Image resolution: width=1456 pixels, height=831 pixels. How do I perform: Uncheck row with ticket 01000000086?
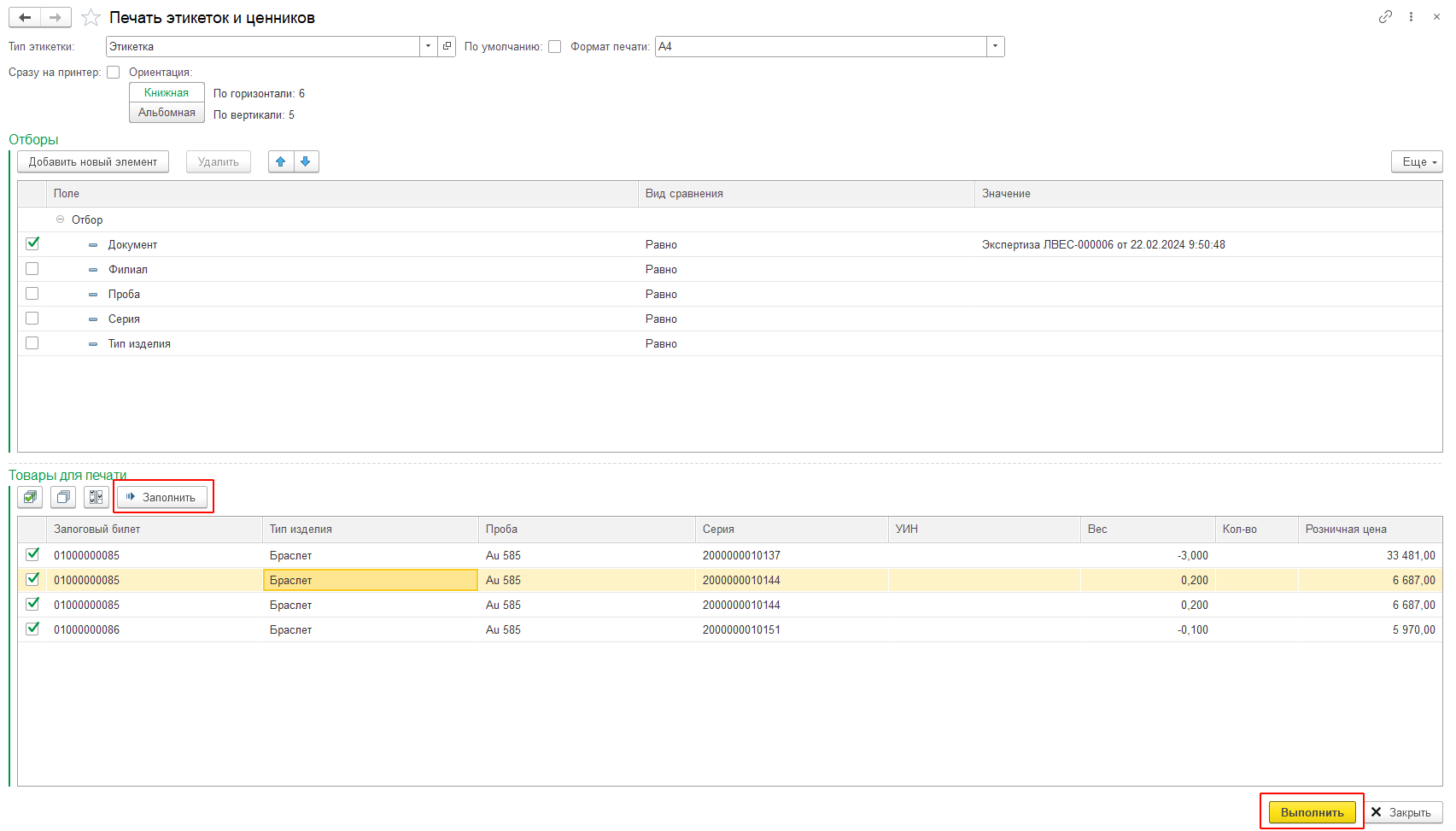(32, 629)
